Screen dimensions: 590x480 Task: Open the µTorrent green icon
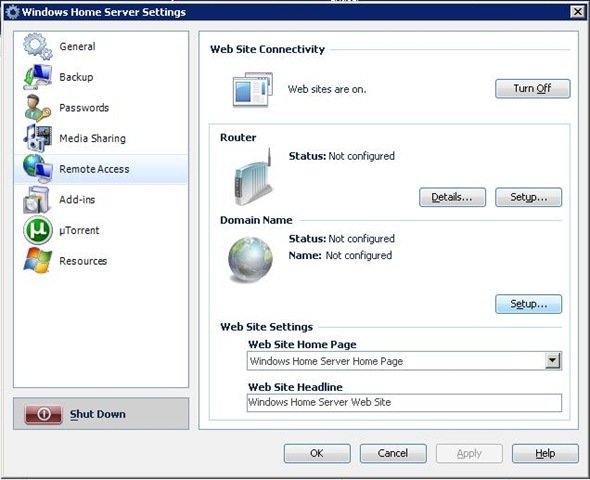(38, 230)
